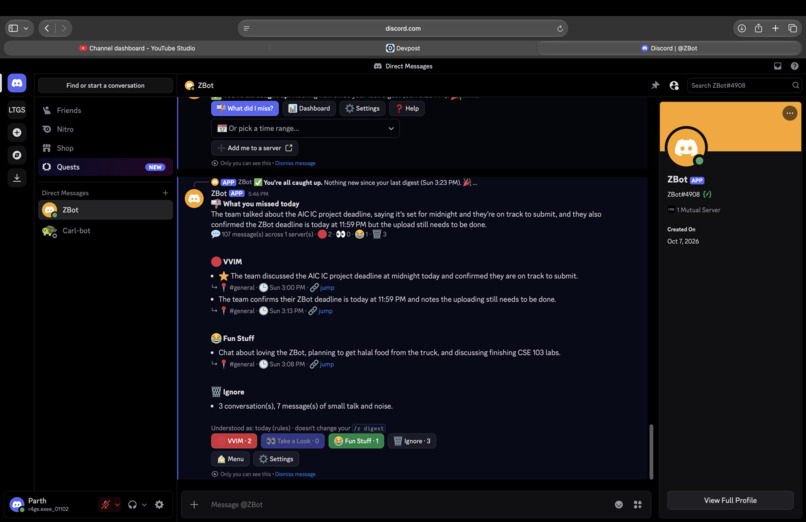
Task: Search in ZBot#4908 field
Action: (x=743, y=85)
